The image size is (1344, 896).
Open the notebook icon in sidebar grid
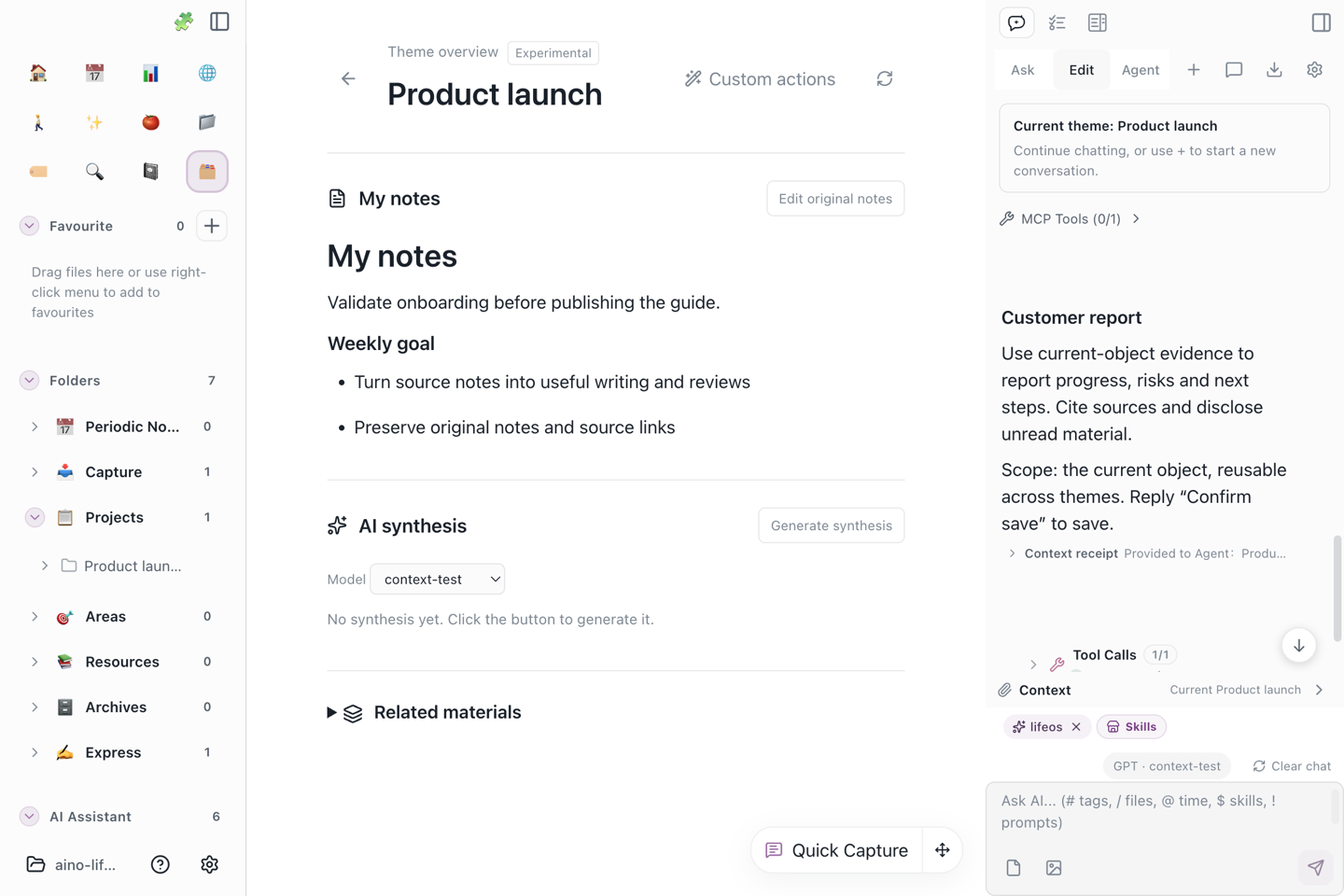(x=150, y=172)
